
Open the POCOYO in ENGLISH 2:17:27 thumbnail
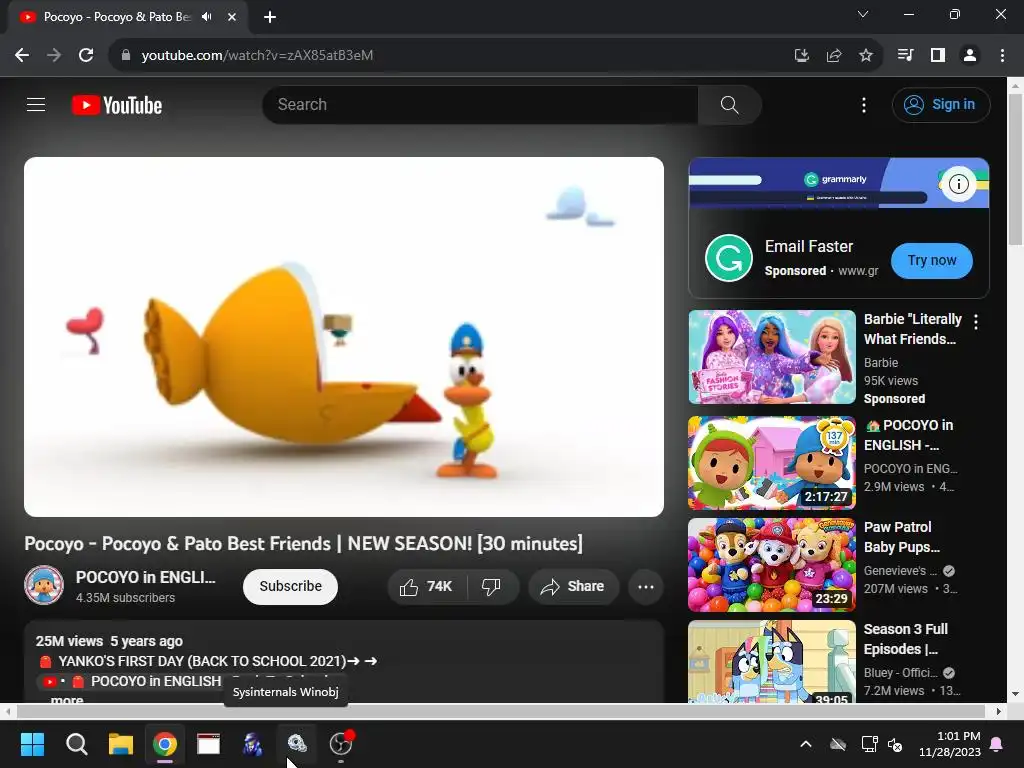pyautogui.click(x=772, y=463)
